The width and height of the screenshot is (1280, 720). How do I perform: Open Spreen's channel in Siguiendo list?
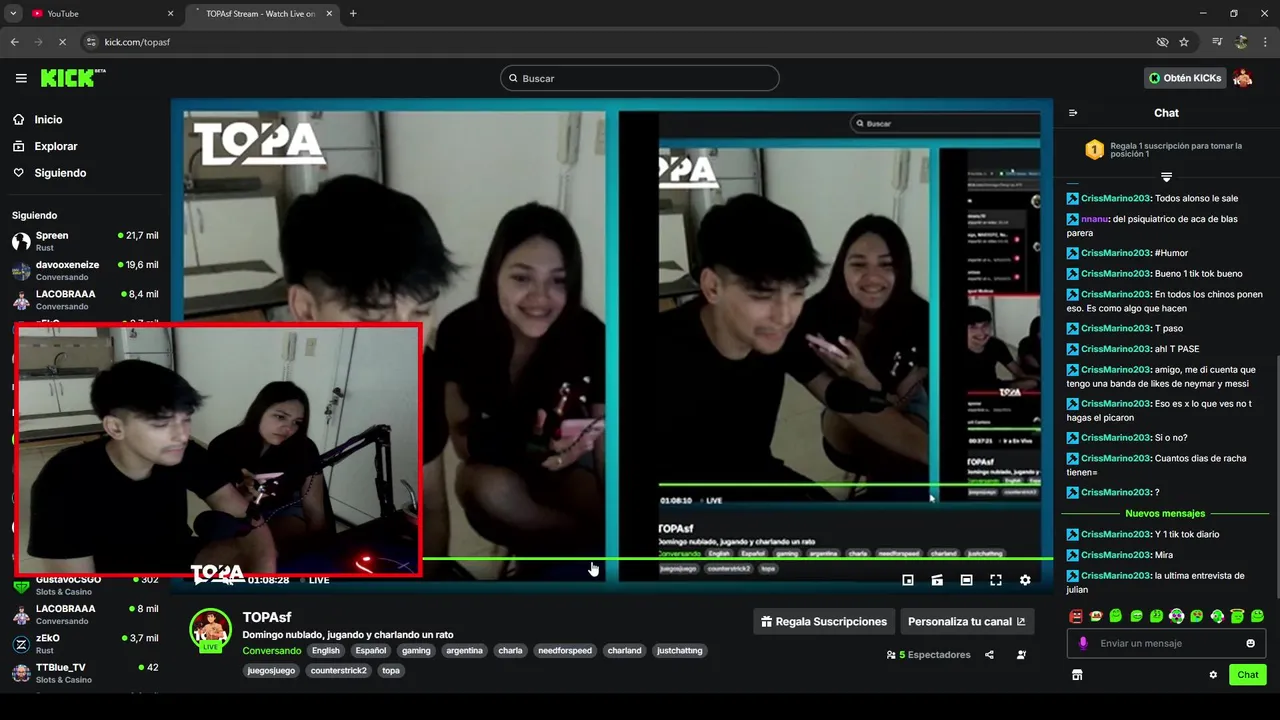(85, 241)
